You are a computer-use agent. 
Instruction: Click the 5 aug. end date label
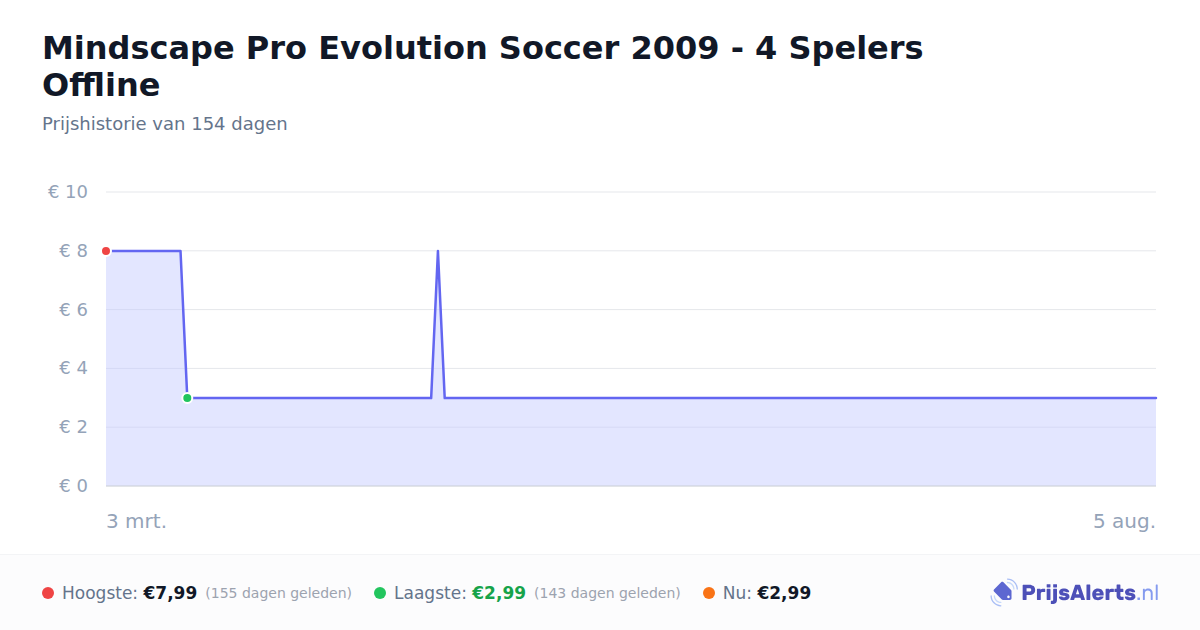[1125, 521]
